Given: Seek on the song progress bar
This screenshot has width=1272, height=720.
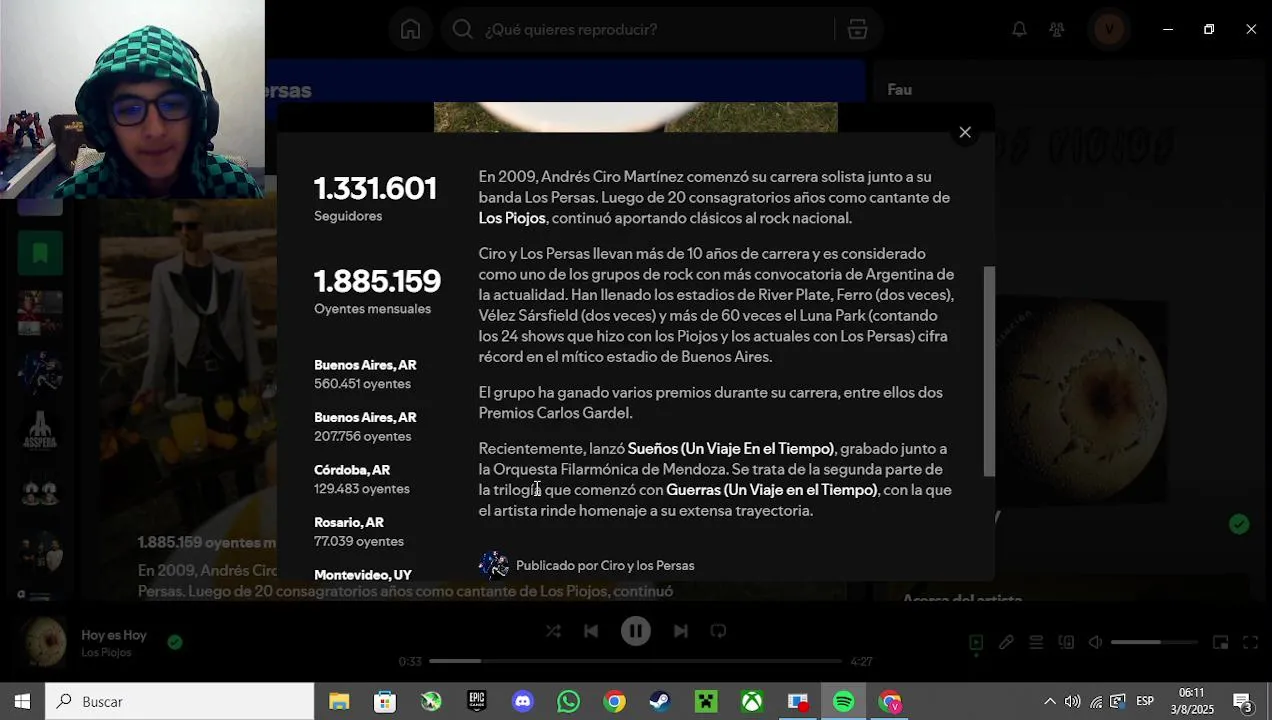Looking at the screenshot, I should (x=635, y=661).
